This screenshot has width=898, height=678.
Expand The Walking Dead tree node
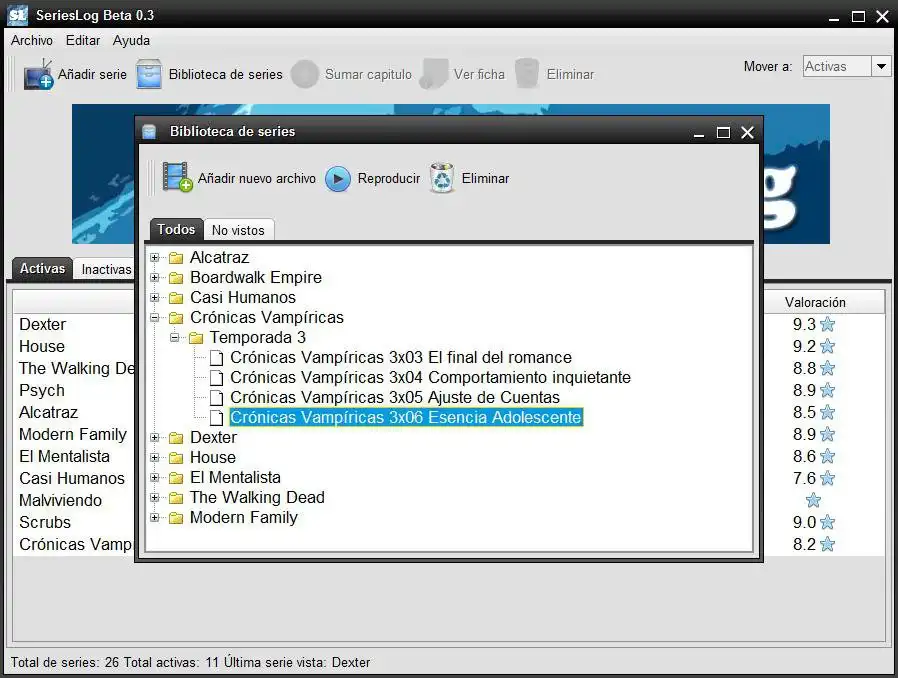(x=155, y=498)
